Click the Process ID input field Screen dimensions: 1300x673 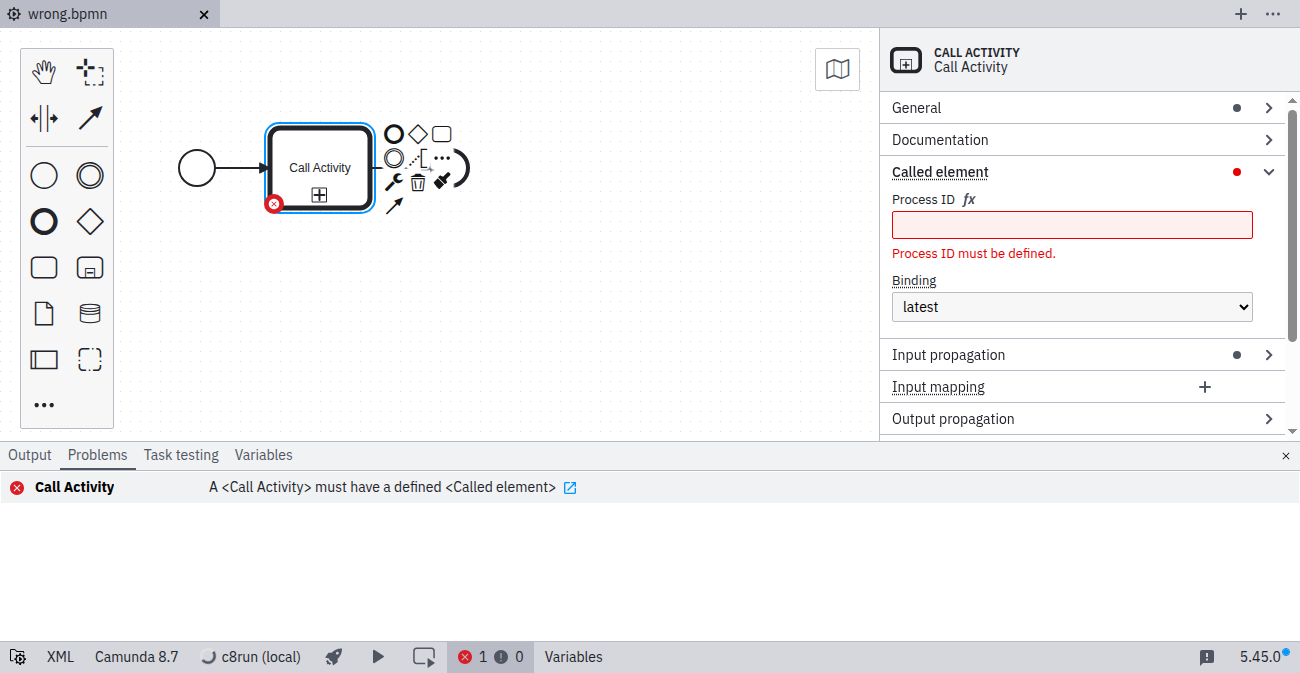pos(1071,225)
